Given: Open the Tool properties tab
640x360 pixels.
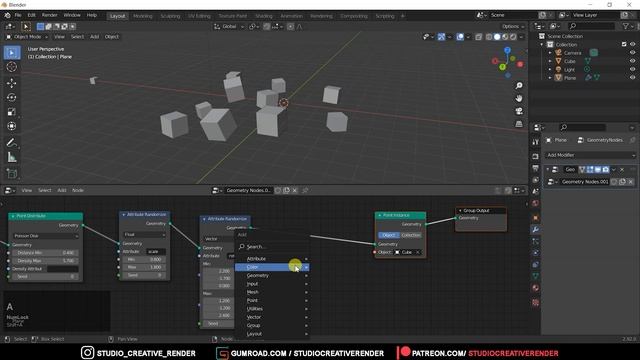Looking at the screenshot, I should click(536, 142).
